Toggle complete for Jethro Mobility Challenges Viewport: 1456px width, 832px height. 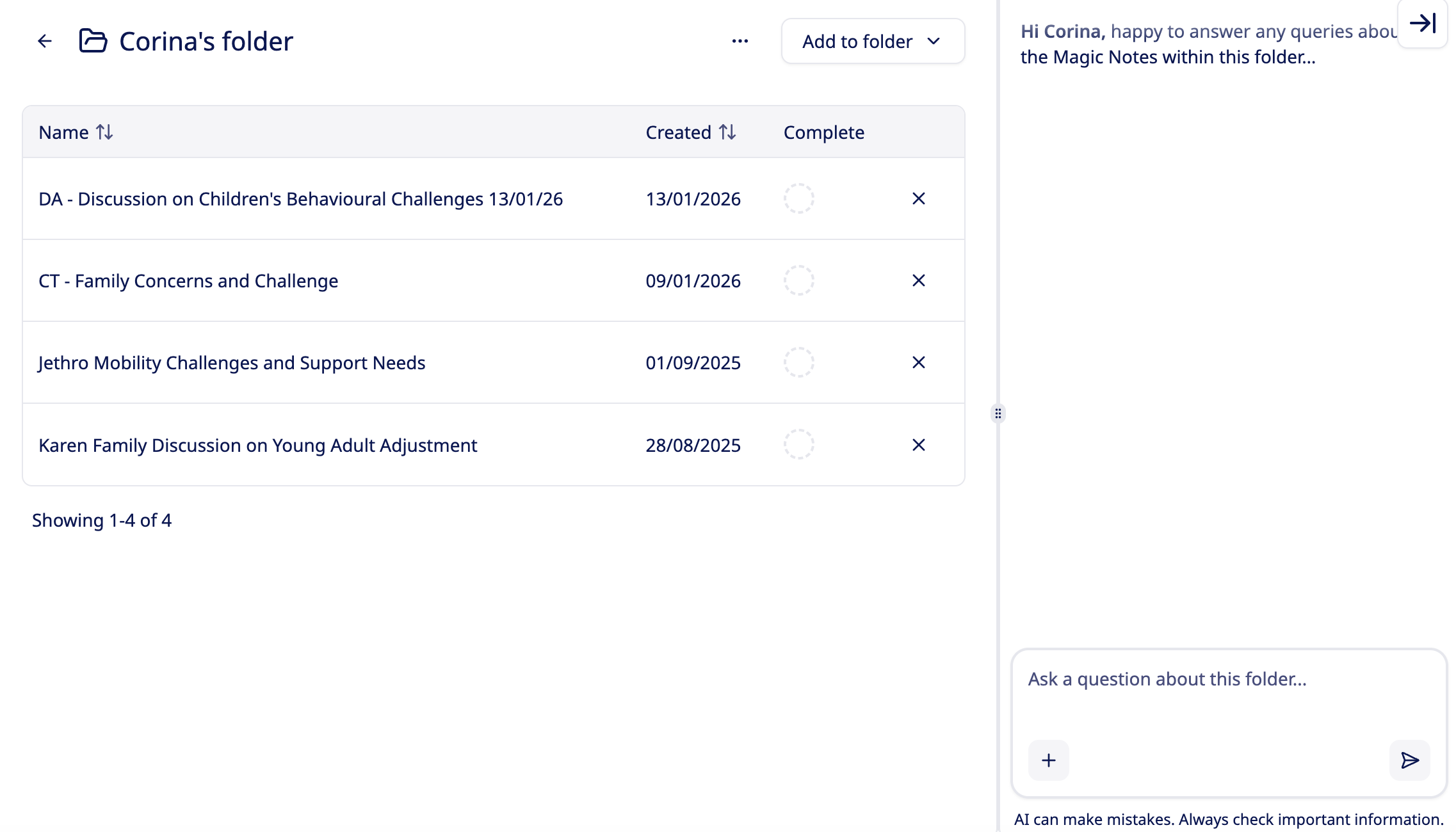coord(798,363)
